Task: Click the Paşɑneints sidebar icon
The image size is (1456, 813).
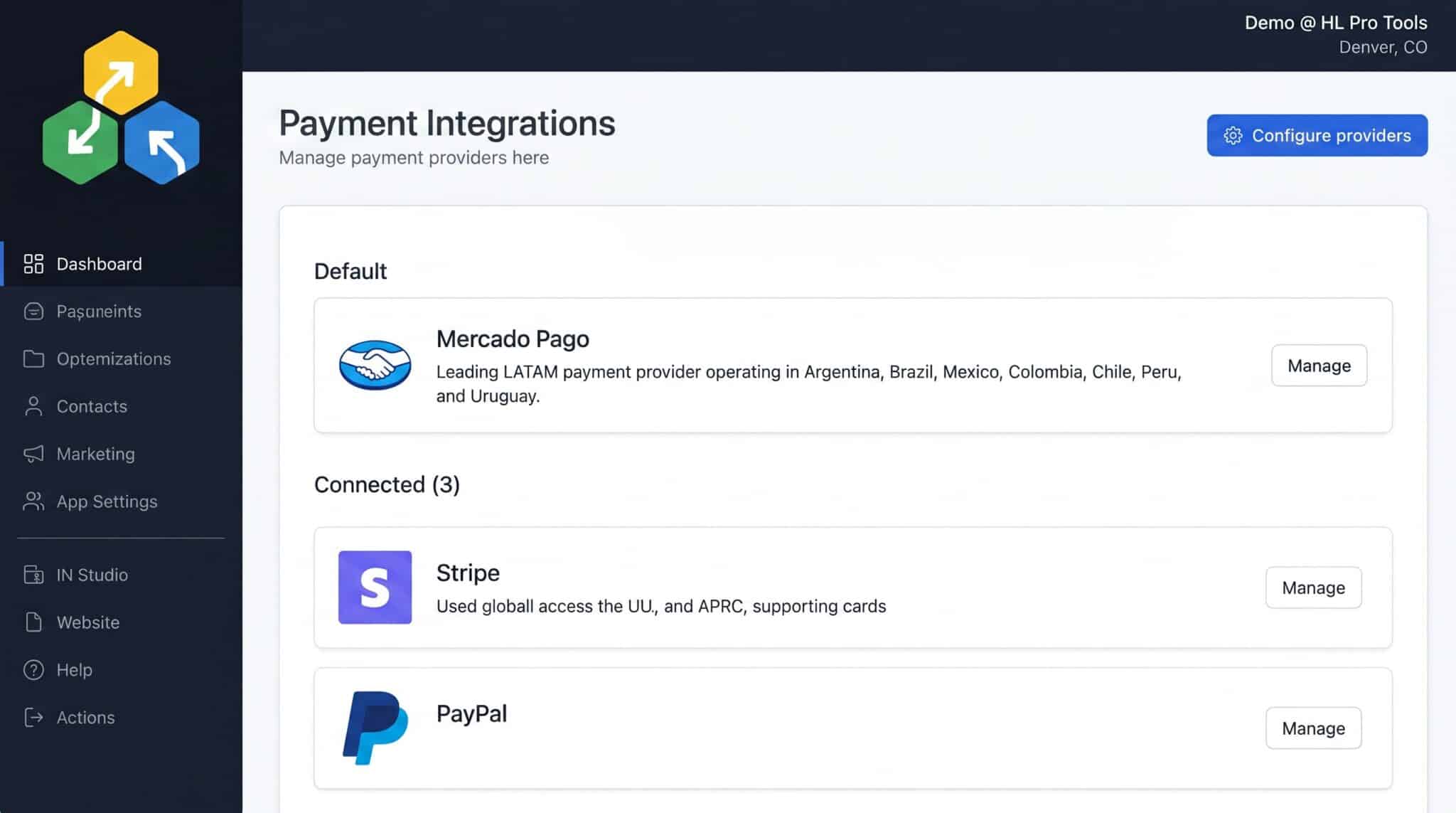Action: [33, 312]
